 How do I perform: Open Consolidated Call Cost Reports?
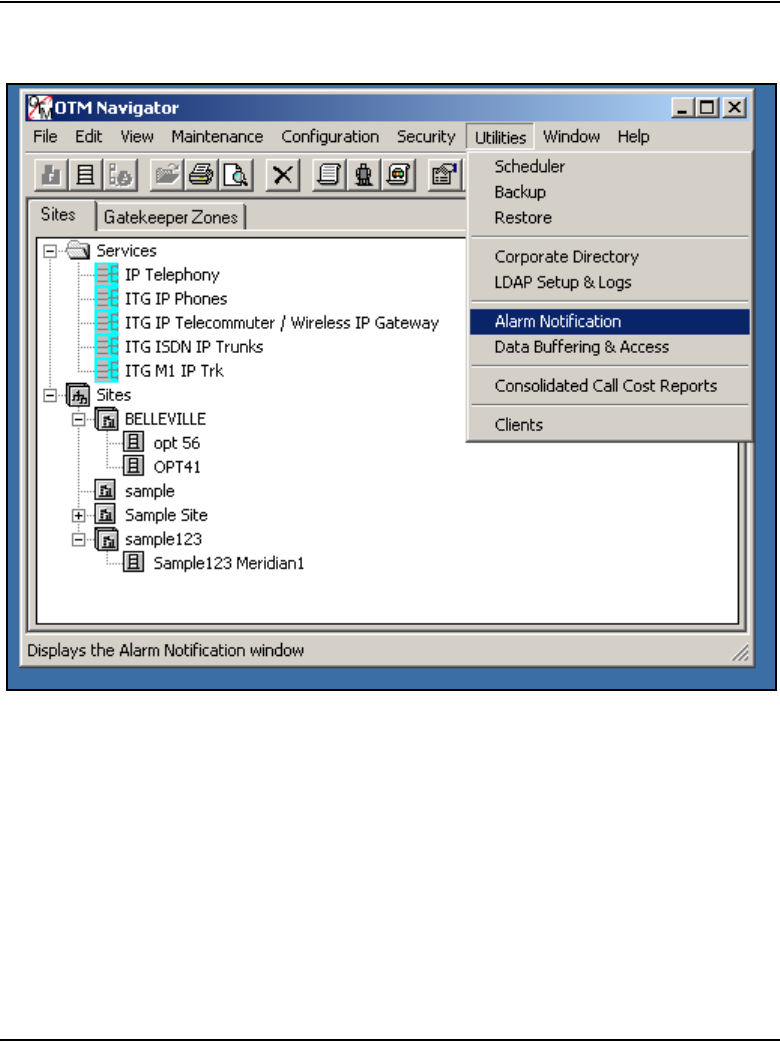coord(610,386)
